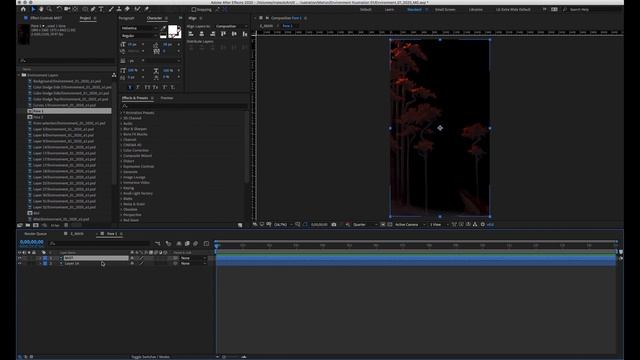This screenshot has width=640, height=360.
Task: Open Align Layers to Composition dropdown
Action: click(x=231, y=27)
